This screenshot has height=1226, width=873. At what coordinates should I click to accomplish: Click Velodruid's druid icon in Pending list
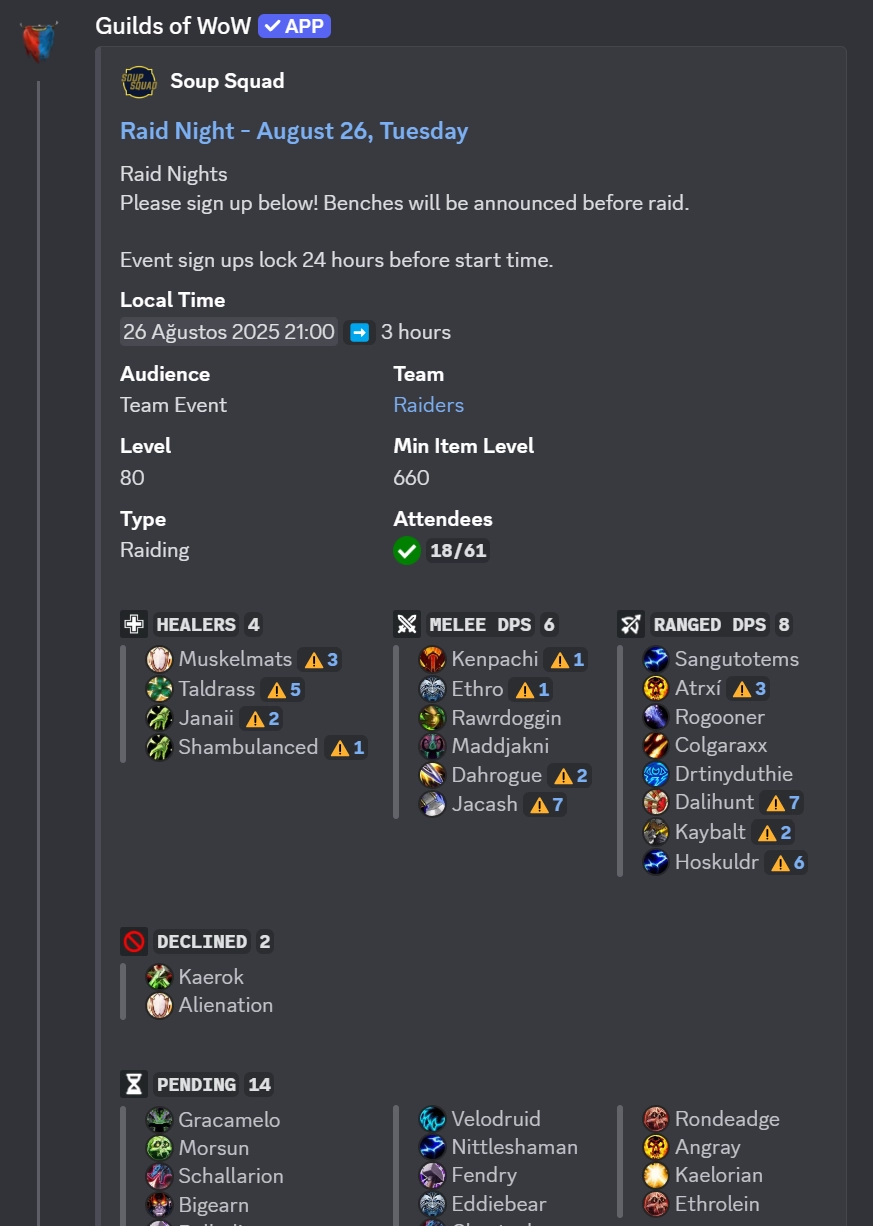click(431, 1118)
